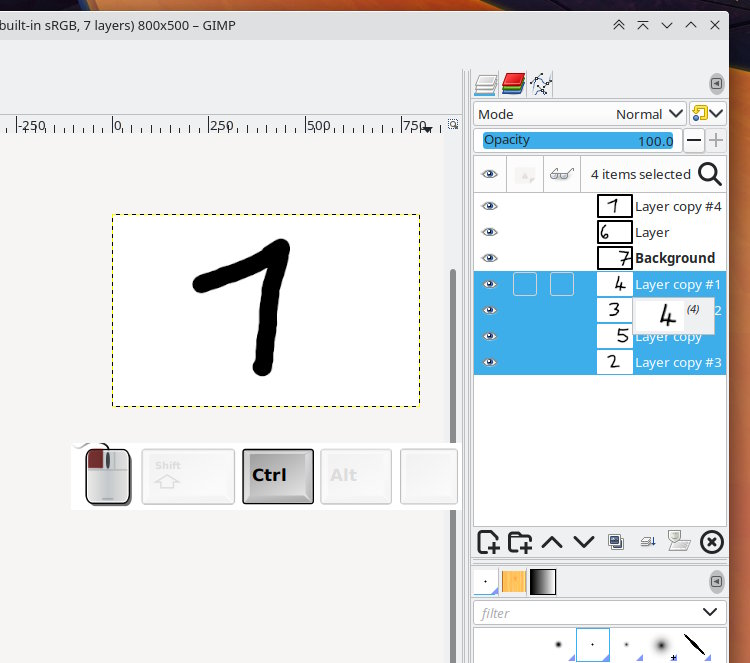Image resolution: width=750 pixels, height=663 pixels.
Task: Open the layers dock configuration menu
Action: click(716, 84)
